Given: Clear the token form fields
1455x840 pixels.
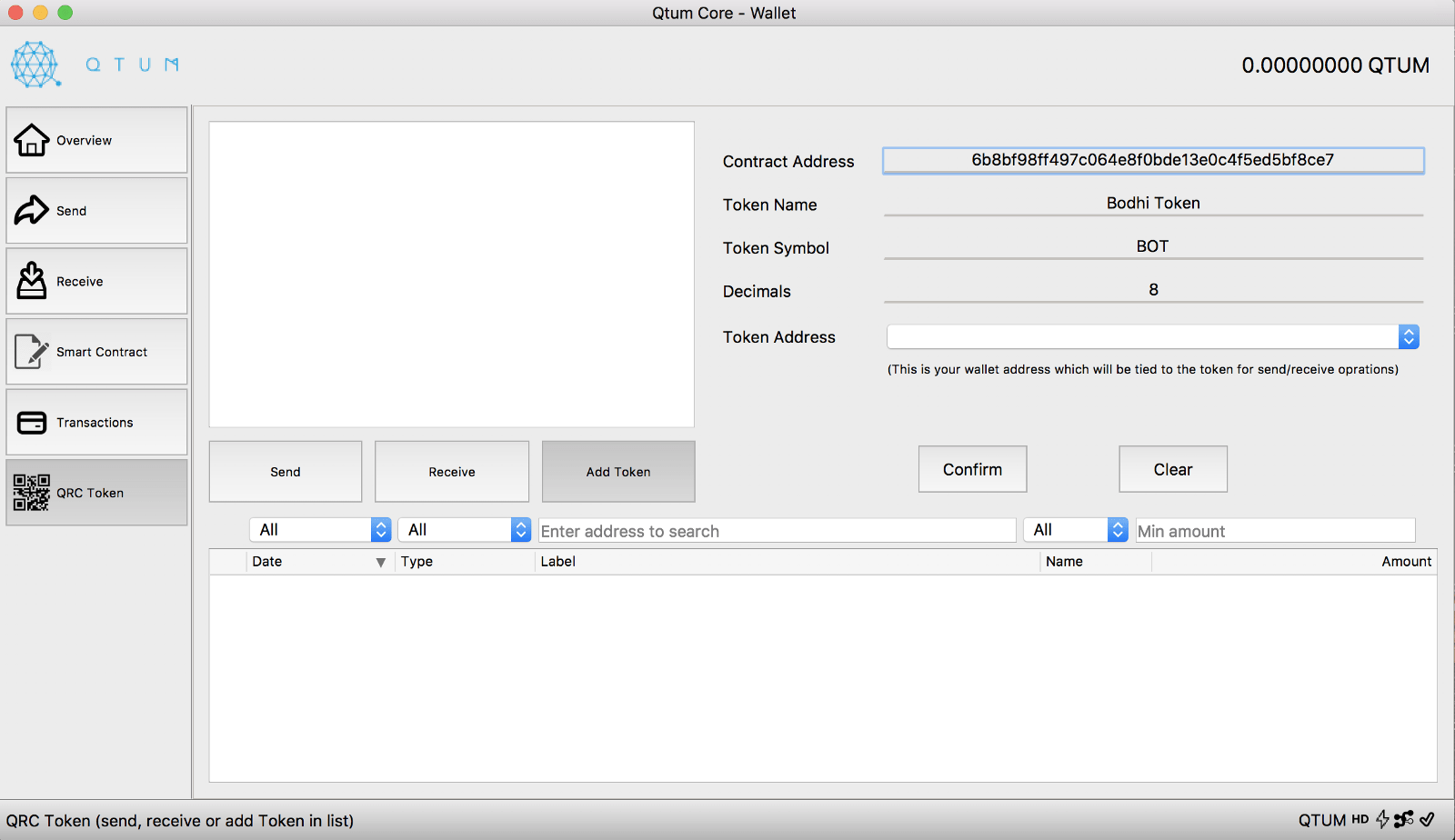Looking at the screenshot, I should tap(1173, 469).
